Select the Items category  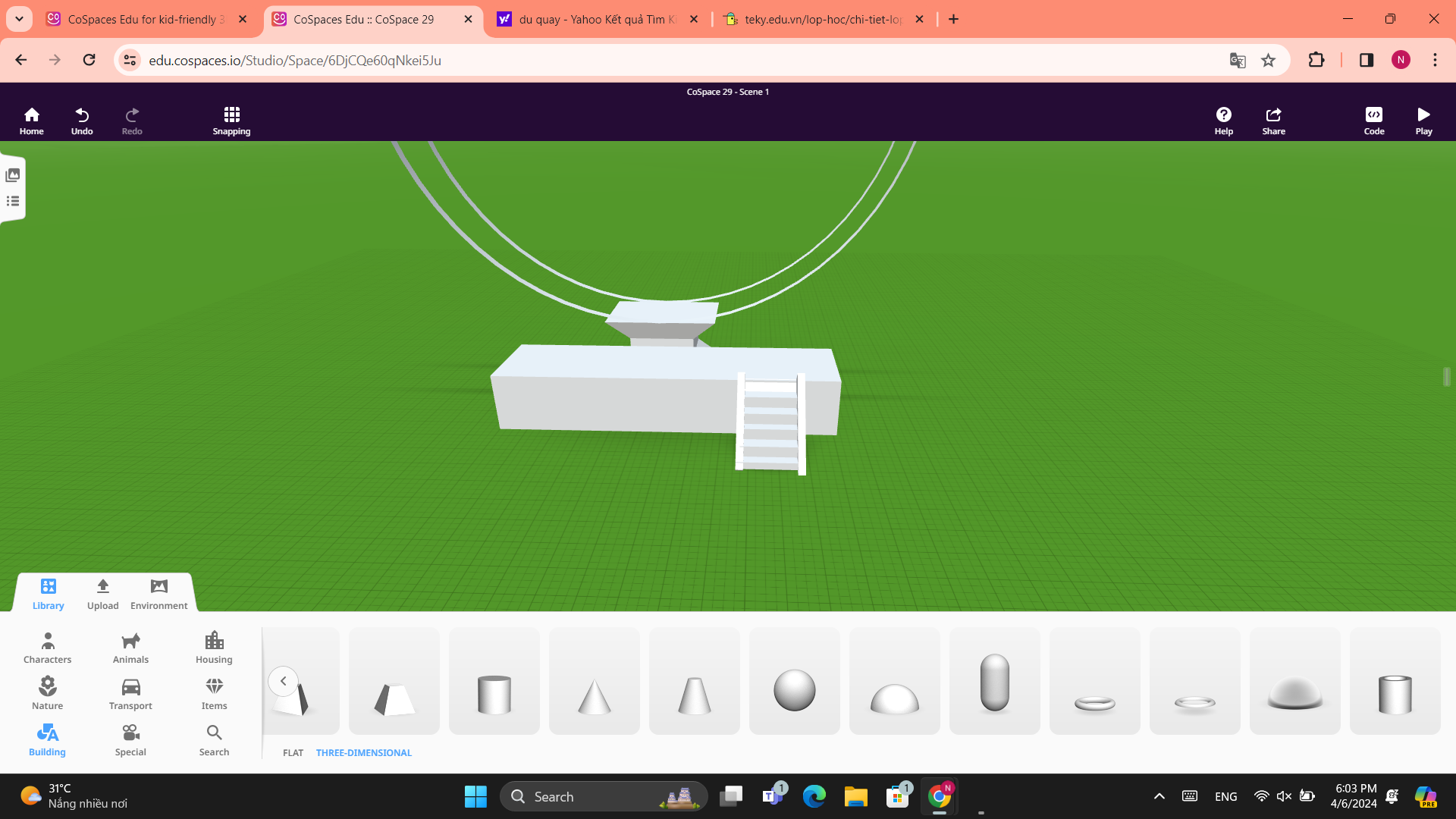click(214, 694)
